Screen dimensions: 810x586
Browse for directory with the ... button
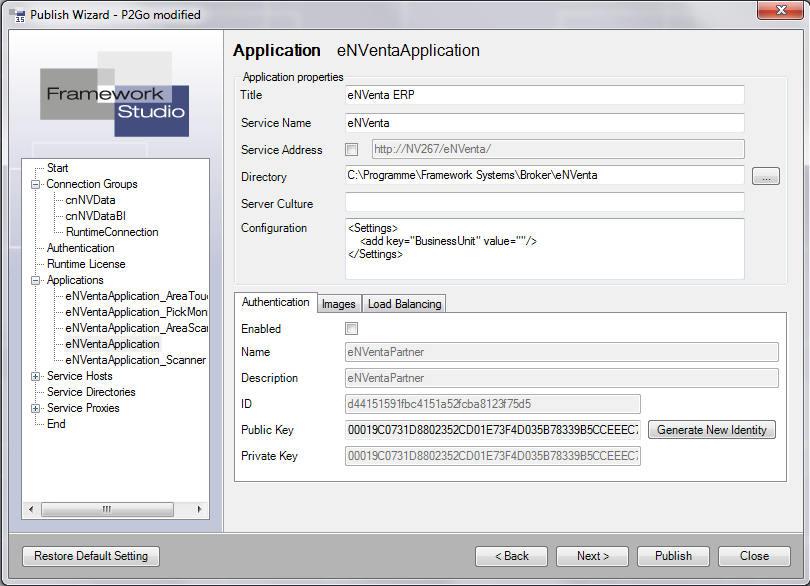[766, 176]
